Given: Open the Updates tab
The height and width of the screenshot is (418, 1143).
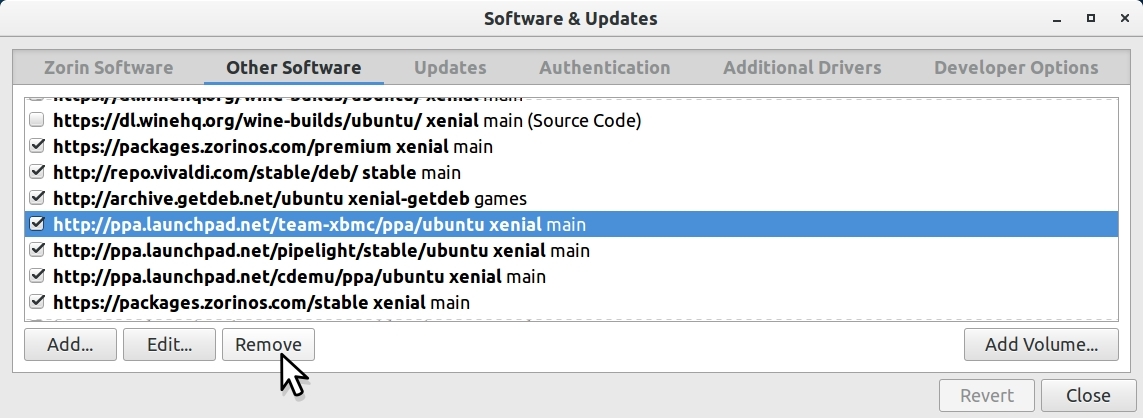Looking at the screenshot, I should tap(450, 68).
